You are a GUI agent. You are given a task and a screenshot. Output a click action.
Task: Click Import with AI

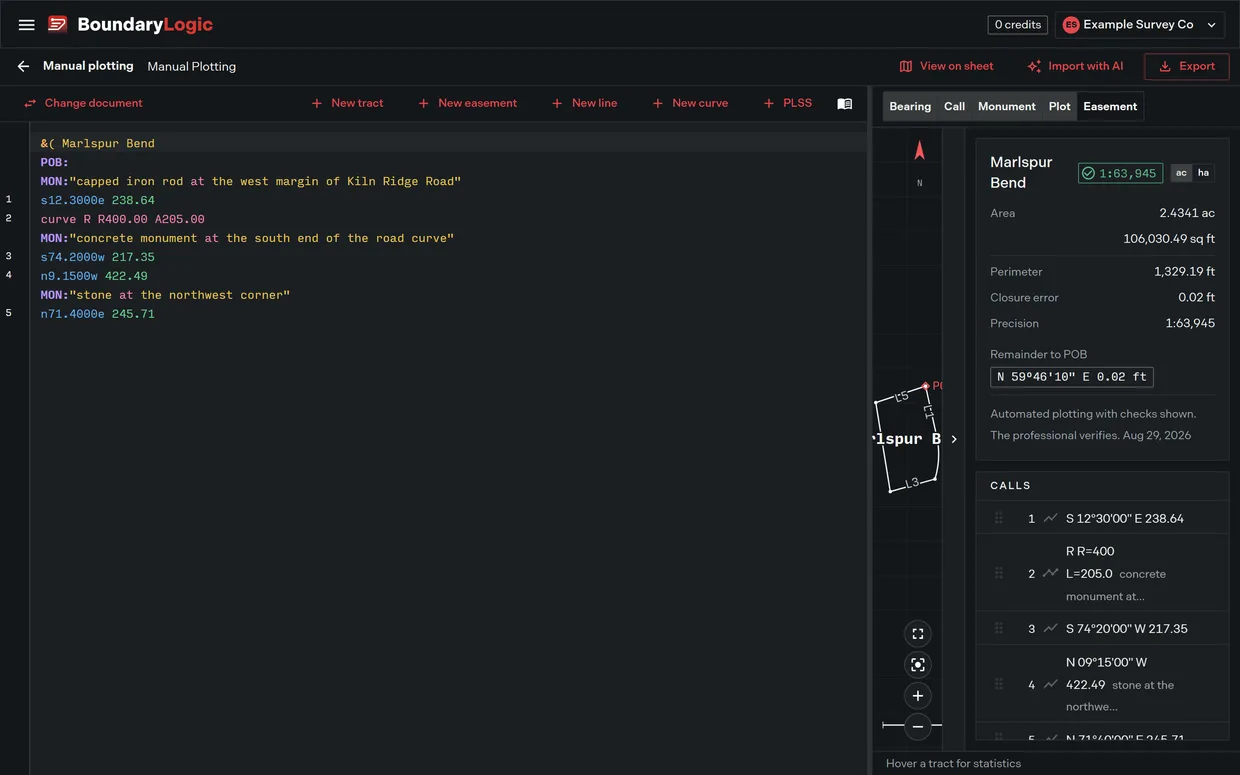click(1075, 66)
